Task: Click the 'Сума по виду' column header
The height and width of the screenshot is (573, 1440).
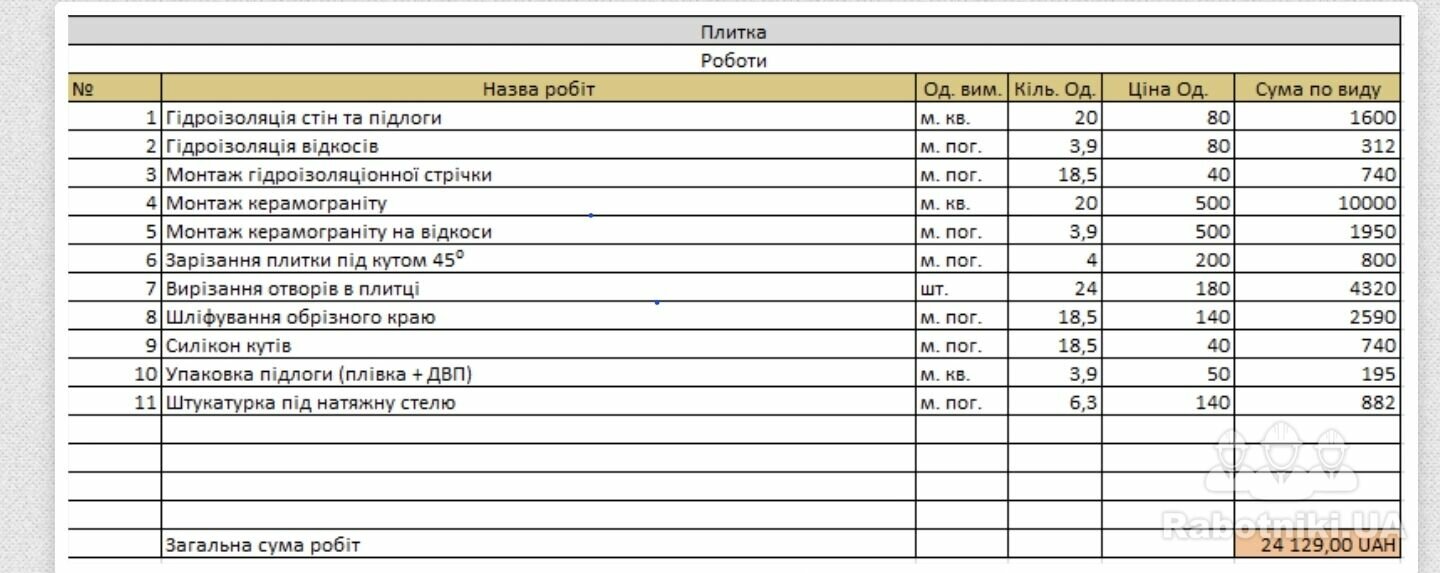Action: pyautogui.click(x=1317, y=89)
